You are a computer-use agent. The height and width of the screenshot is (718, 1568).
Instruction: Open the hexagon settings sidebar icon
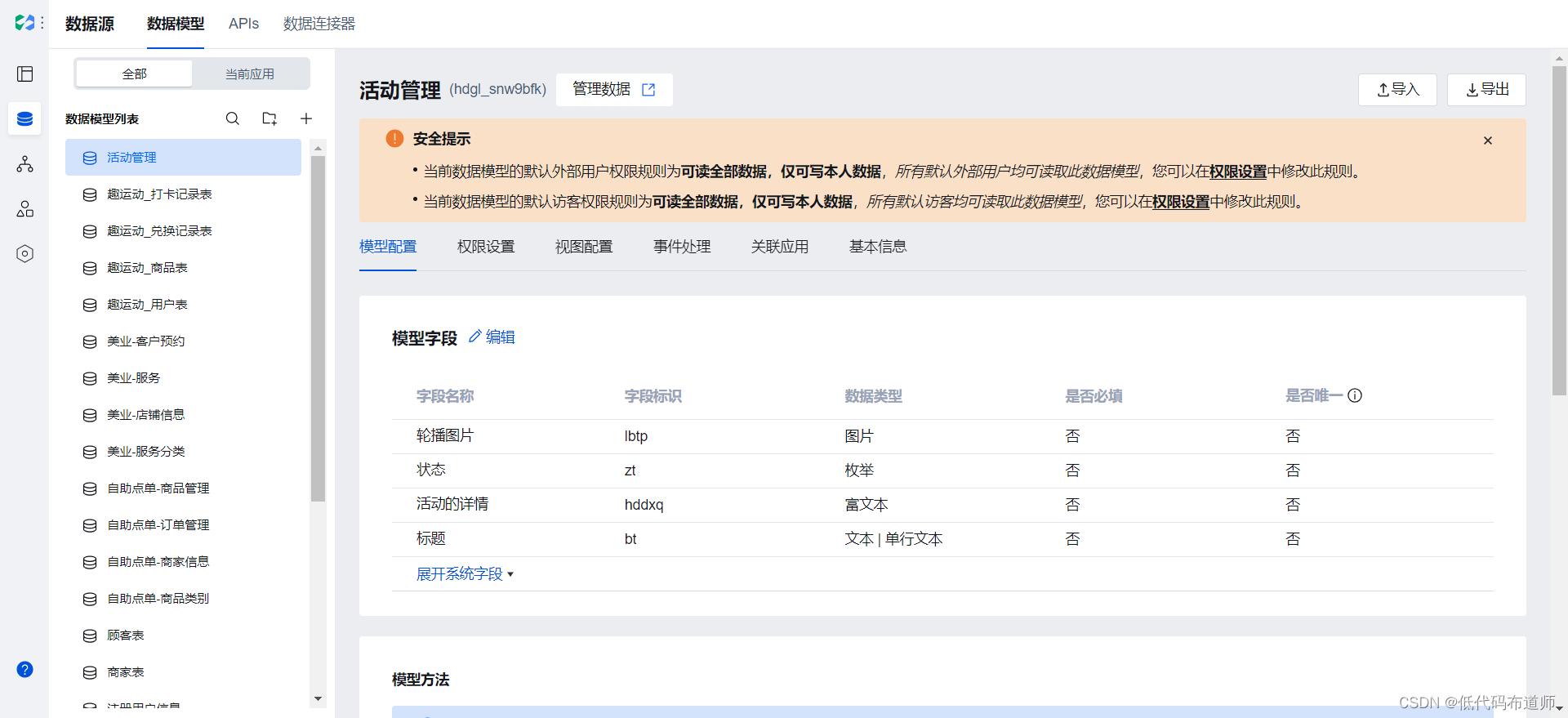click(25, 254)
